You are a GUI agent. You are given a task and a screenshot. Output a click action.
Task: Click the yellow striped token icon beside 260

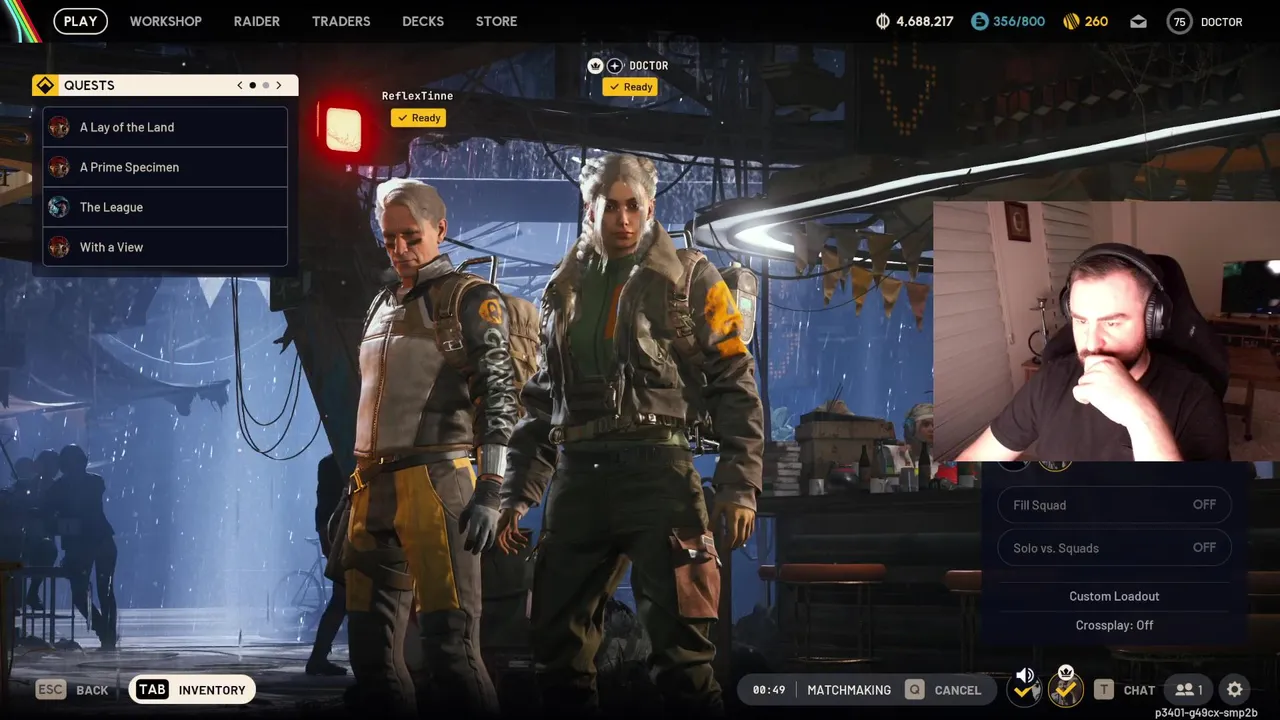click(x=1070, y=21)
